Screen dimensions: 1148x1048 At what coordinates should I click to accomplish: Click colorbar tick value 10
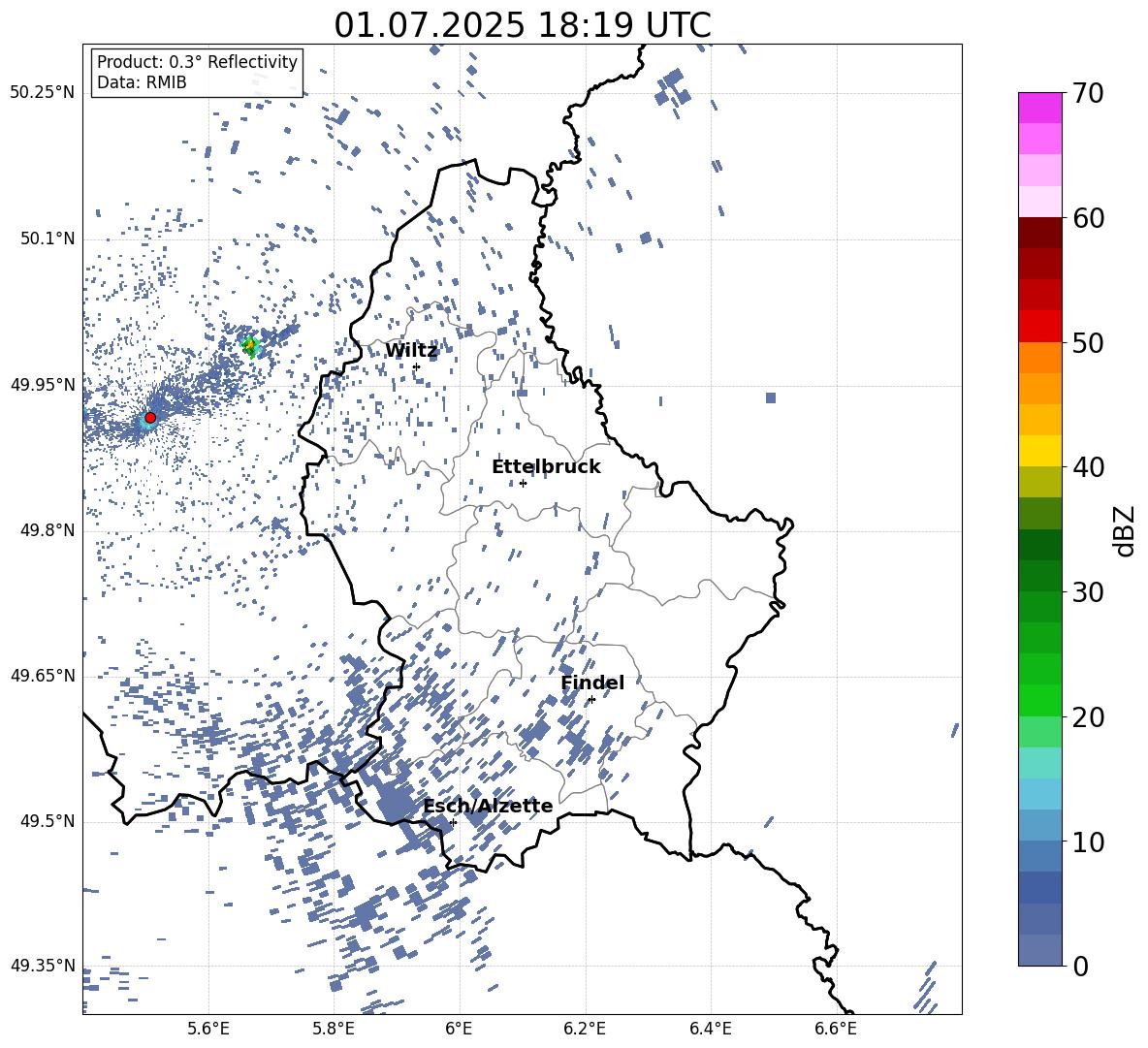click(1088, 842)
